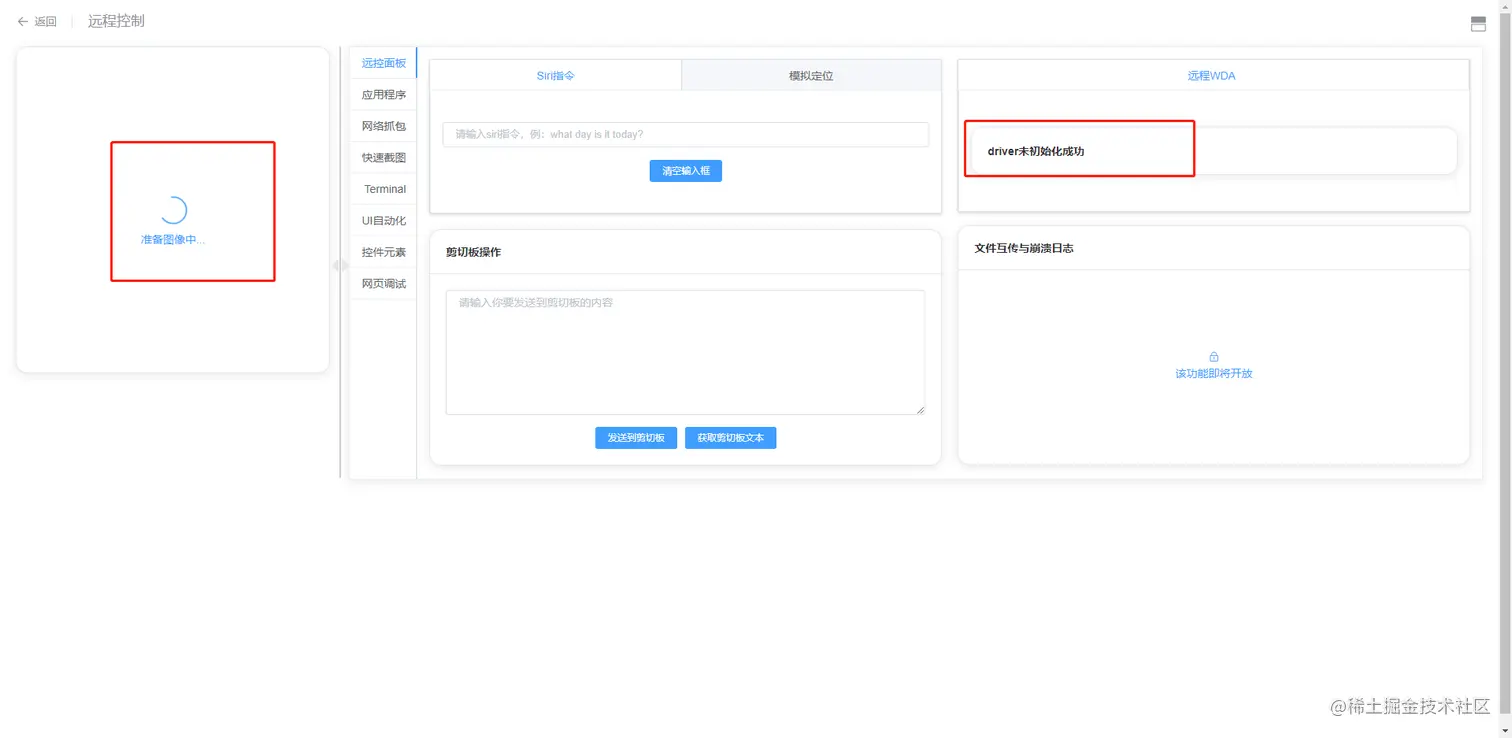Image resolution: width=1512 pixels, height=738 pixels.
Task: Click the panel splitter collapse handle
Action: click(x=340, y=266)
